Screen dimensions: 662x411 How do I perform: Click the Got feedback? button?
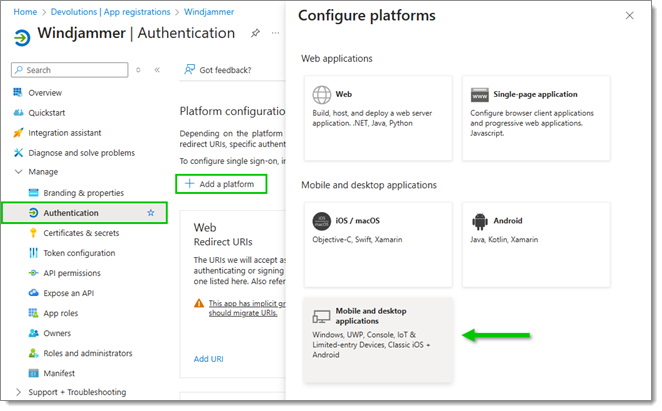218,70
